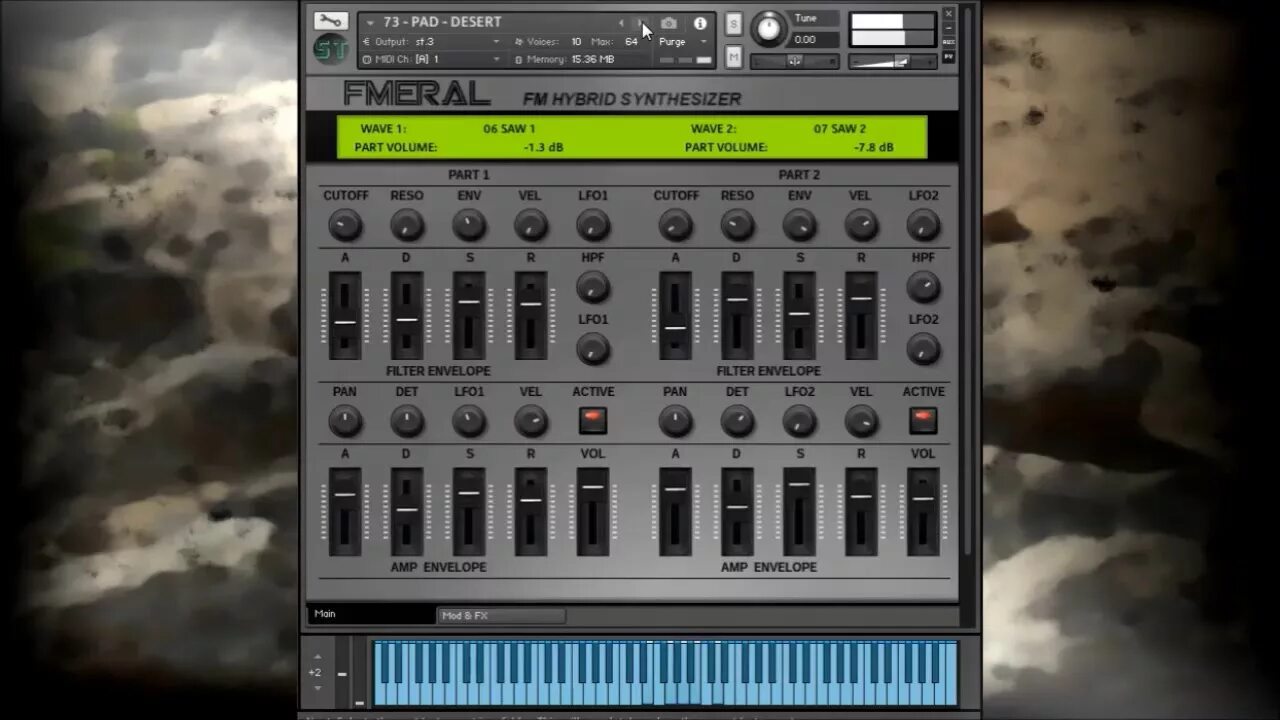Click the Part 2 filter LFO2 knob top row
1280x720 pixels.
coord(923,225)
